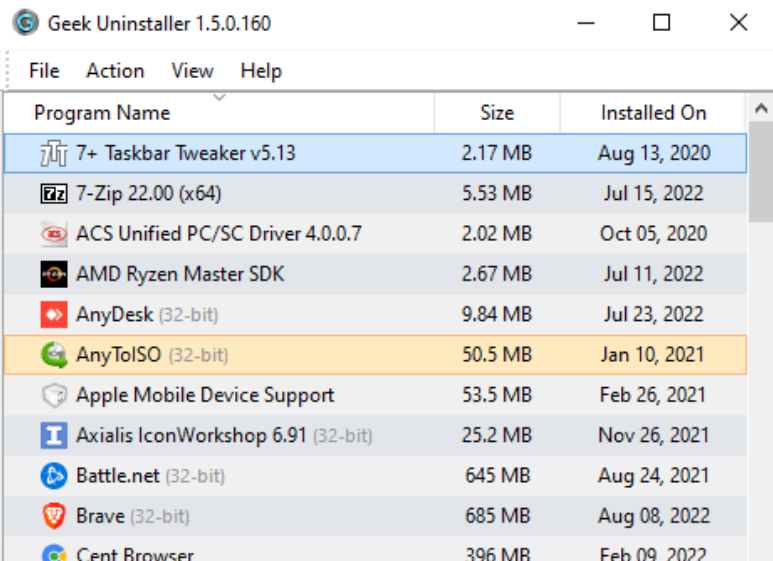Click the Nov 26, 2021 install date

(654, 436)
